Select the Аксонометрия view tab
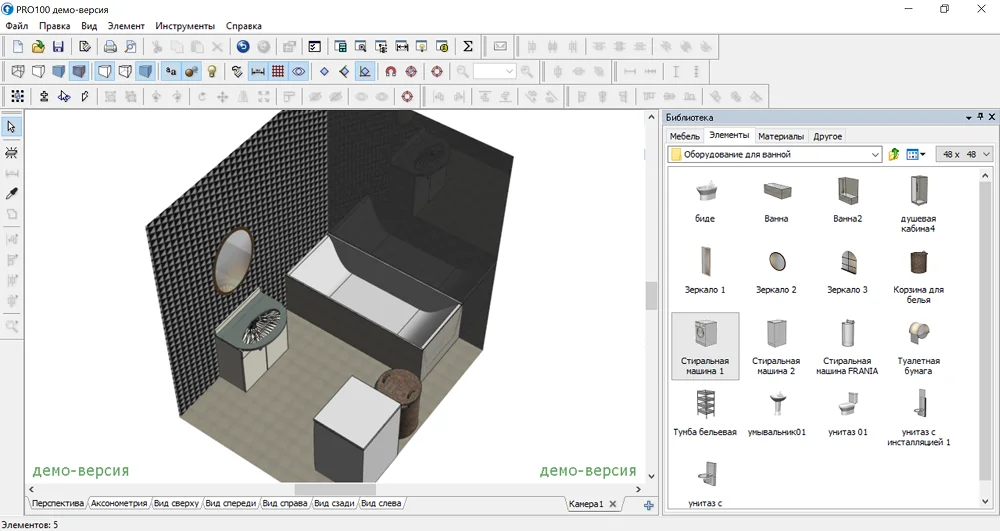Image resolution: width=1000 pixels, height=531 pixels. coord(118,503)
